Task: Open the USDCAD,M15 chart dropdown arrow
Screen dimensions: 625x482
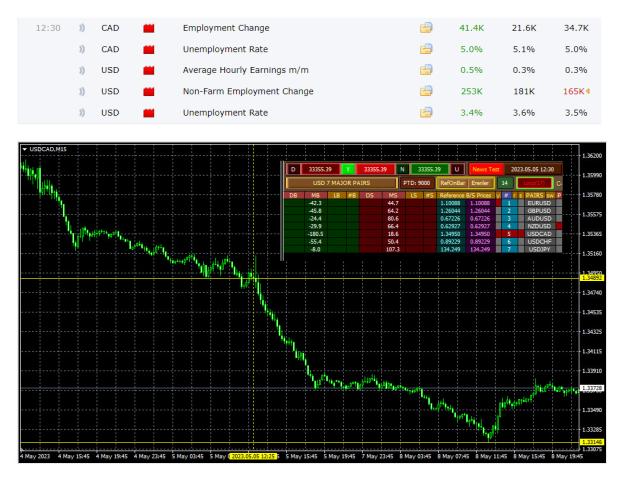Action: click(25, 149)
